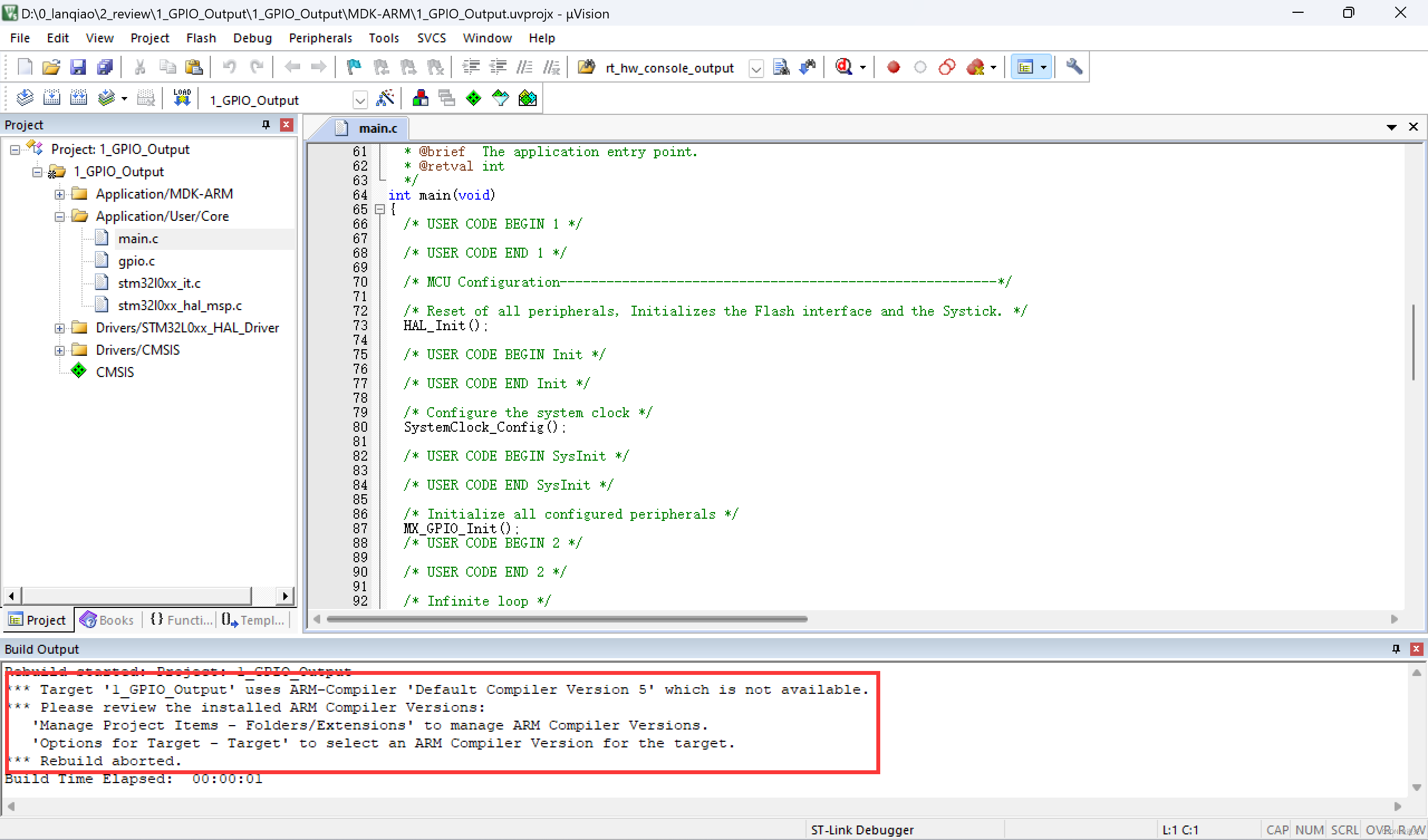Navigate backwards with the left arrow

click(x=292, y=67)
